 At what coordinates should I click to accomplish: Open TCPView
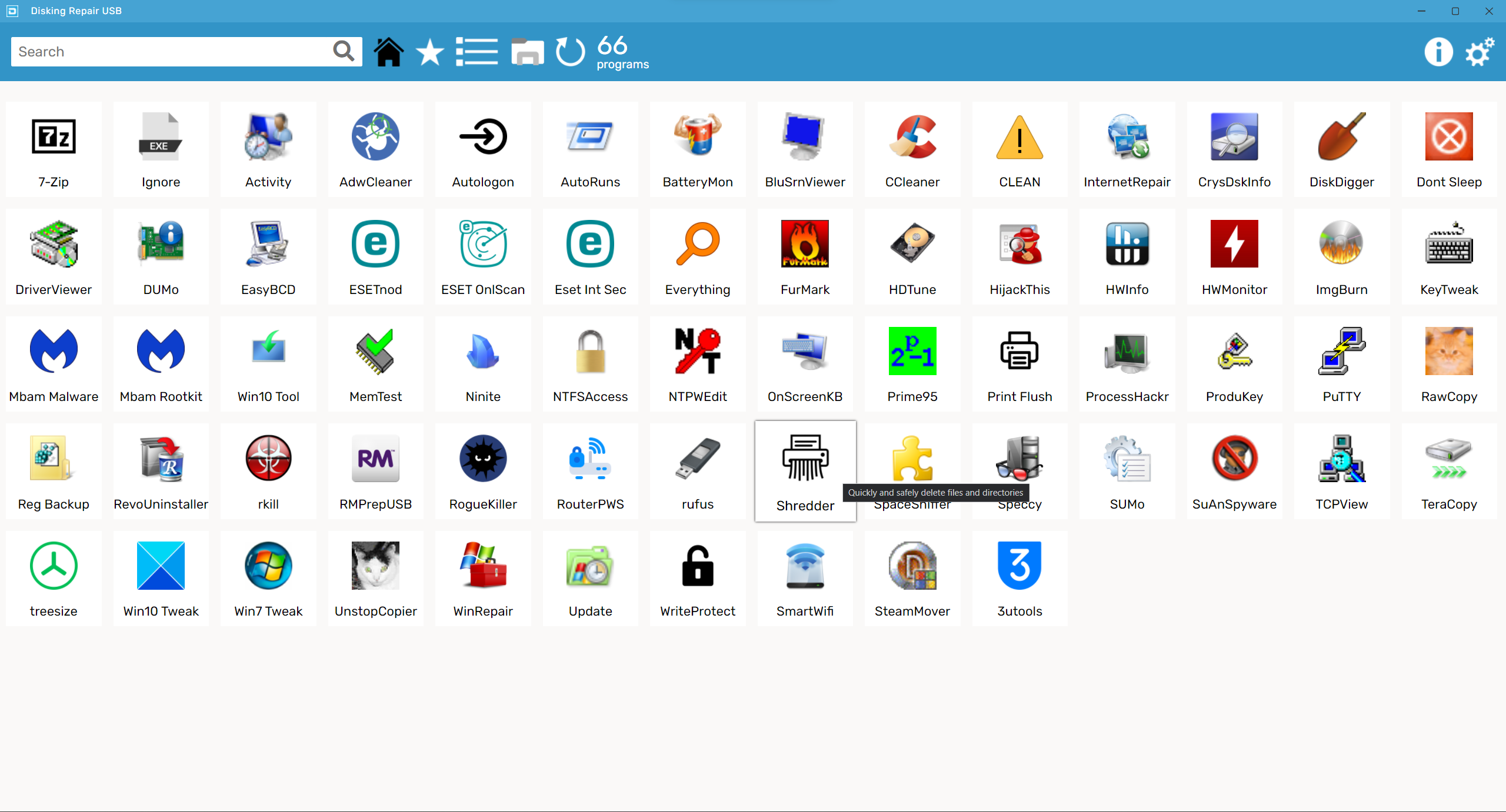coord(1342,472)
